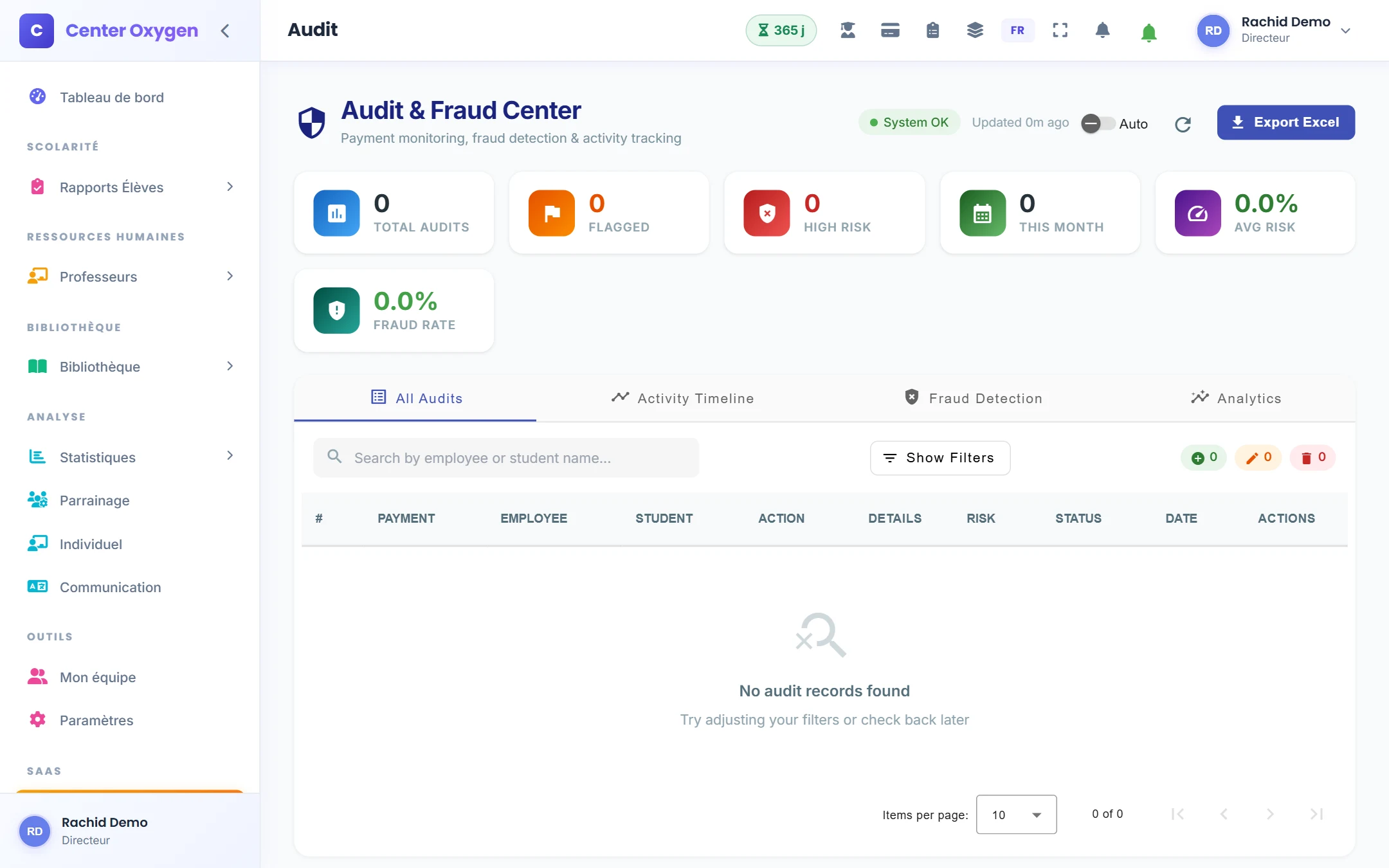Image resolution: width=1389 pixels, height=868 pixels.
Task: Refresh audit data
Action: [1183, 124]
